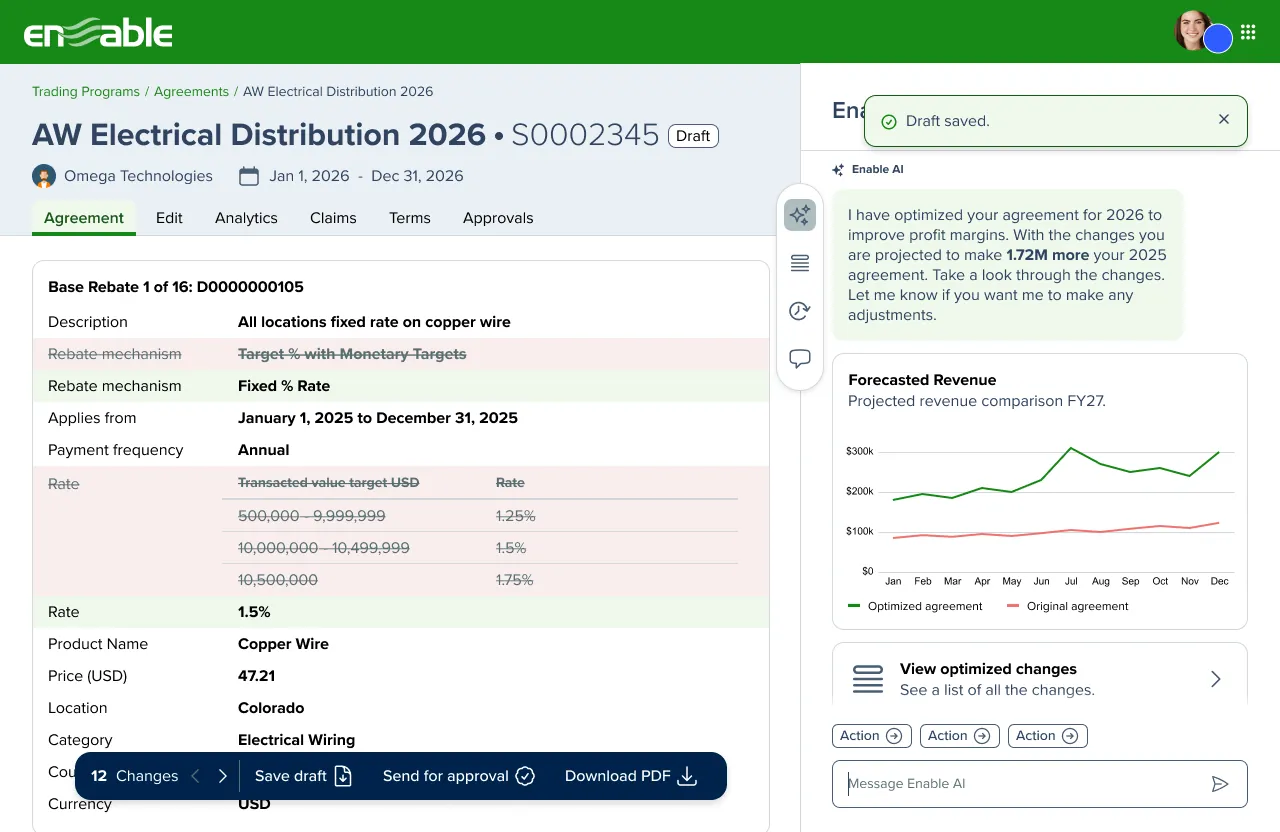Click the Message Enable AI input field
The image size is (1280, 832).
(1040, 784)
